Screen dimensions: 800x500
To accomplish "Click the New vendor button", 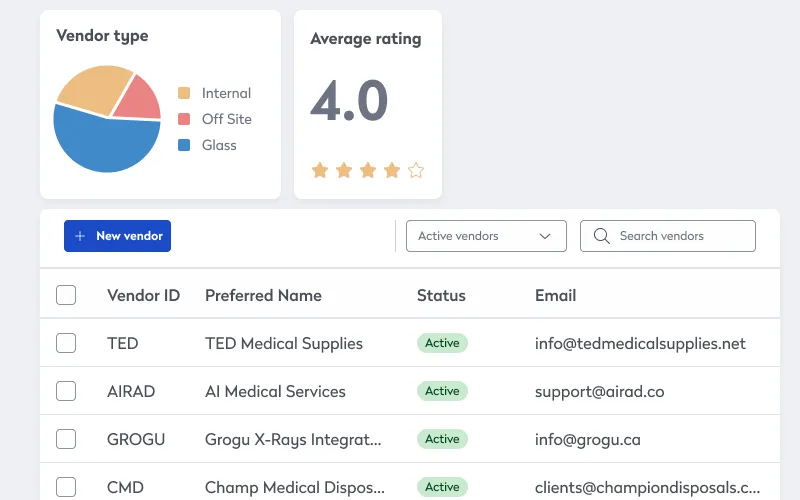I will coord(117,236).
